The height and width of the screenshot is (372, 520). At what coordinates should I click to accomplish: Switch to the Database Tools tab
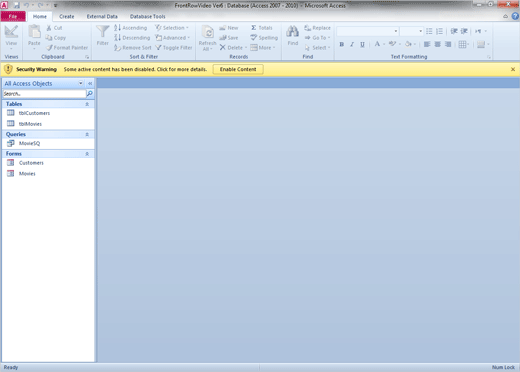148,16
